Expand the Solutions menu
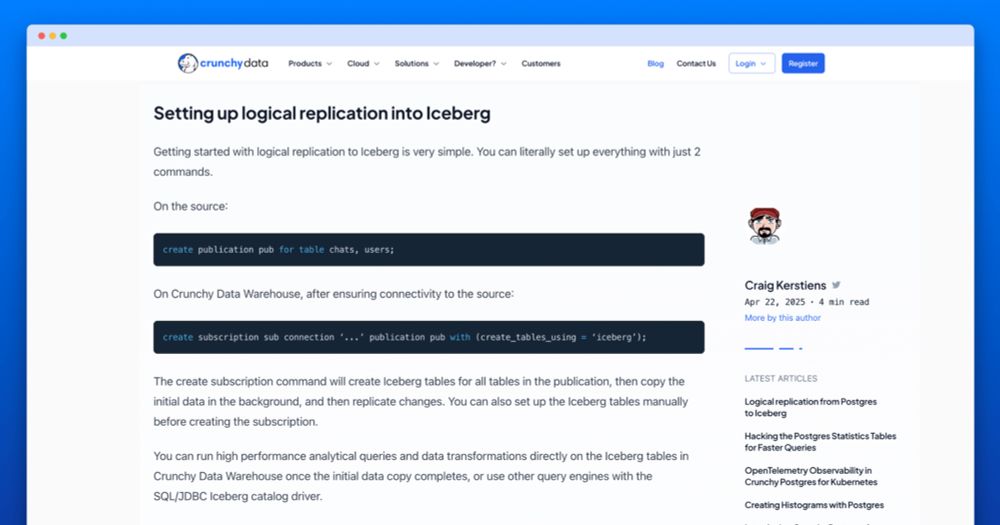This screenshot has width=1000, height=525. (x=416, y=64)
